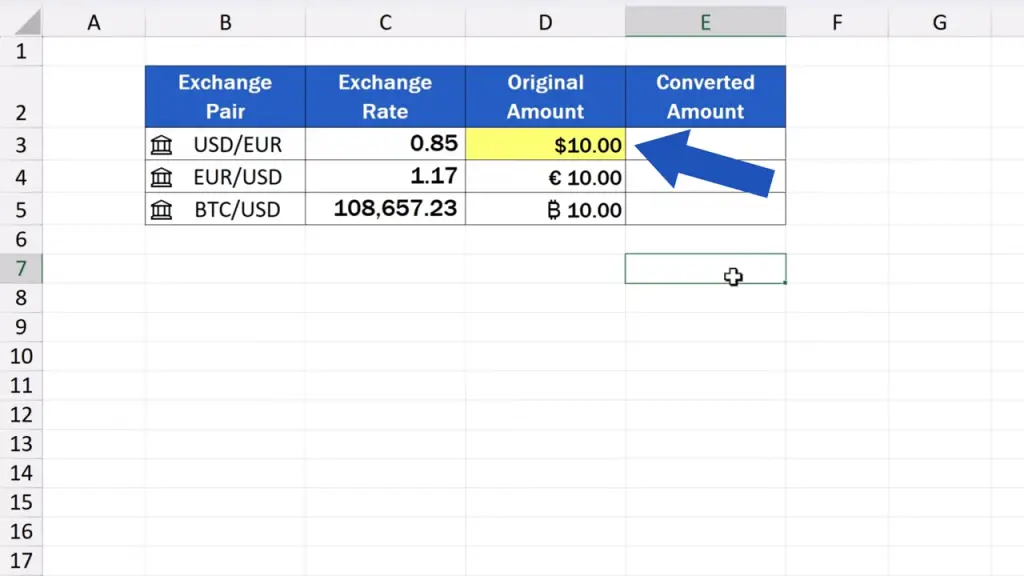Viewport: 1024px width, 576px height.
Task: Click the bank icon beside USD/EUR
Action: pyautogui.click(x=161, y=145)
